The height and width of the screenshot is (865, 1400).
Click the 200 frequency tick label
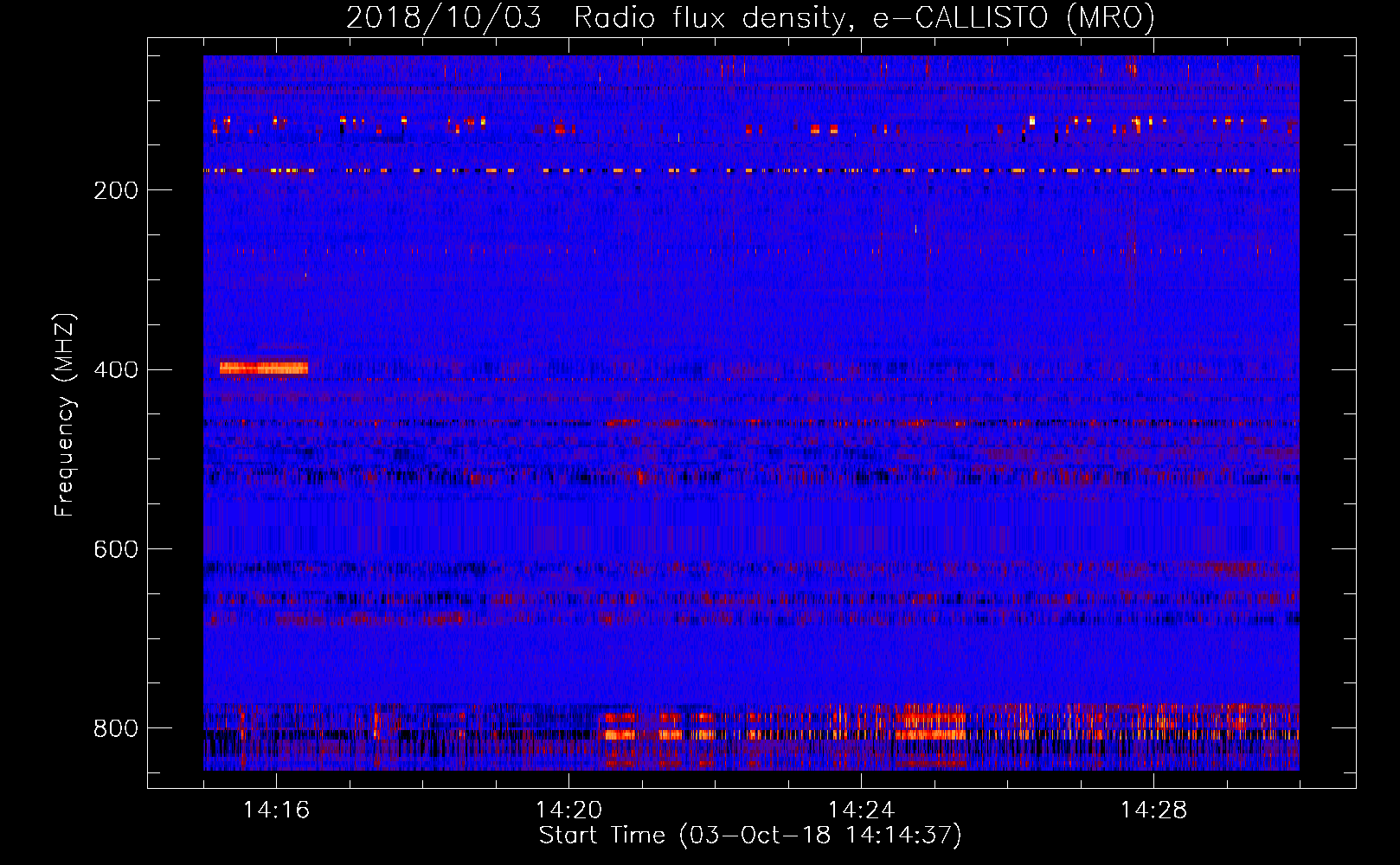(116, 190)
